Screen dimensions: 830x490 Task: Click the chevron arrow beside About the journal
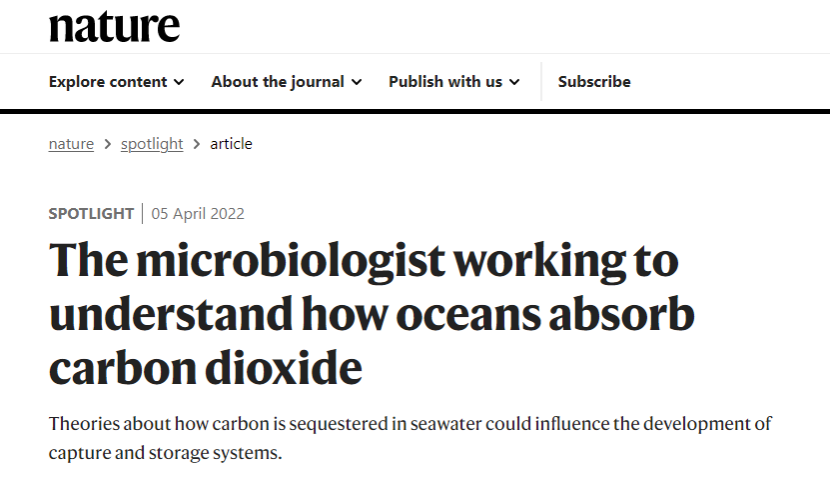tap(356, 82)
